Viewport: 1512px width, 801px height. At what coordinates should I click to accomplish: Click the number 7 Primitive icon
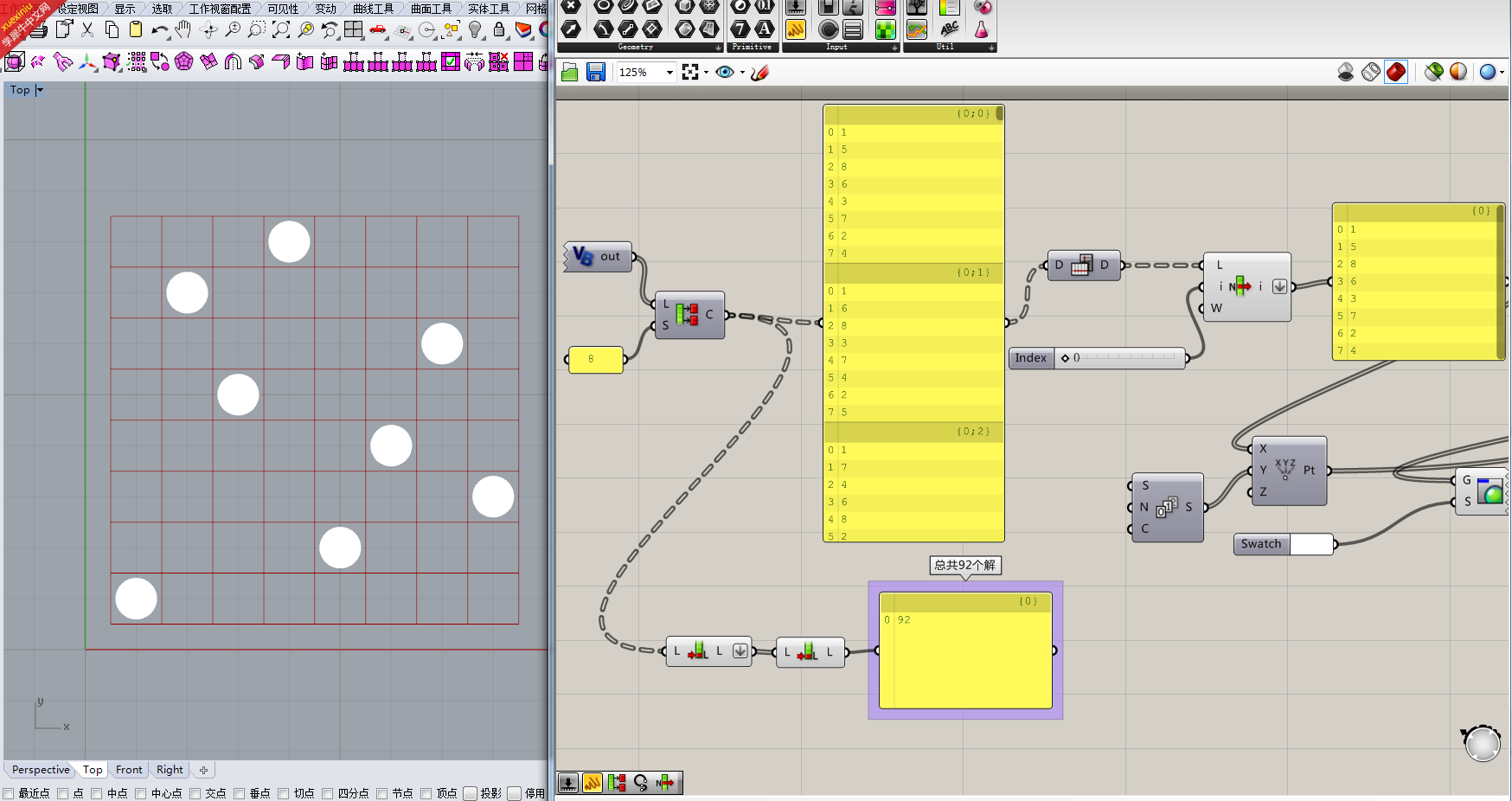tap(740, 29)
